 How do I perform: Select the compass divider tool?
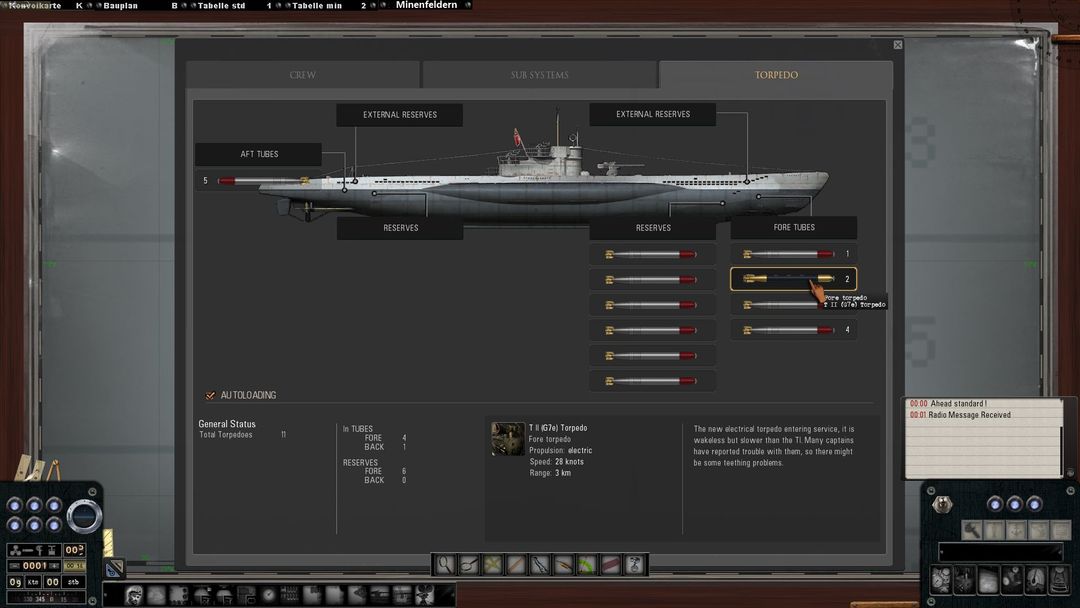pyautogui.click(x=540, y=565)
